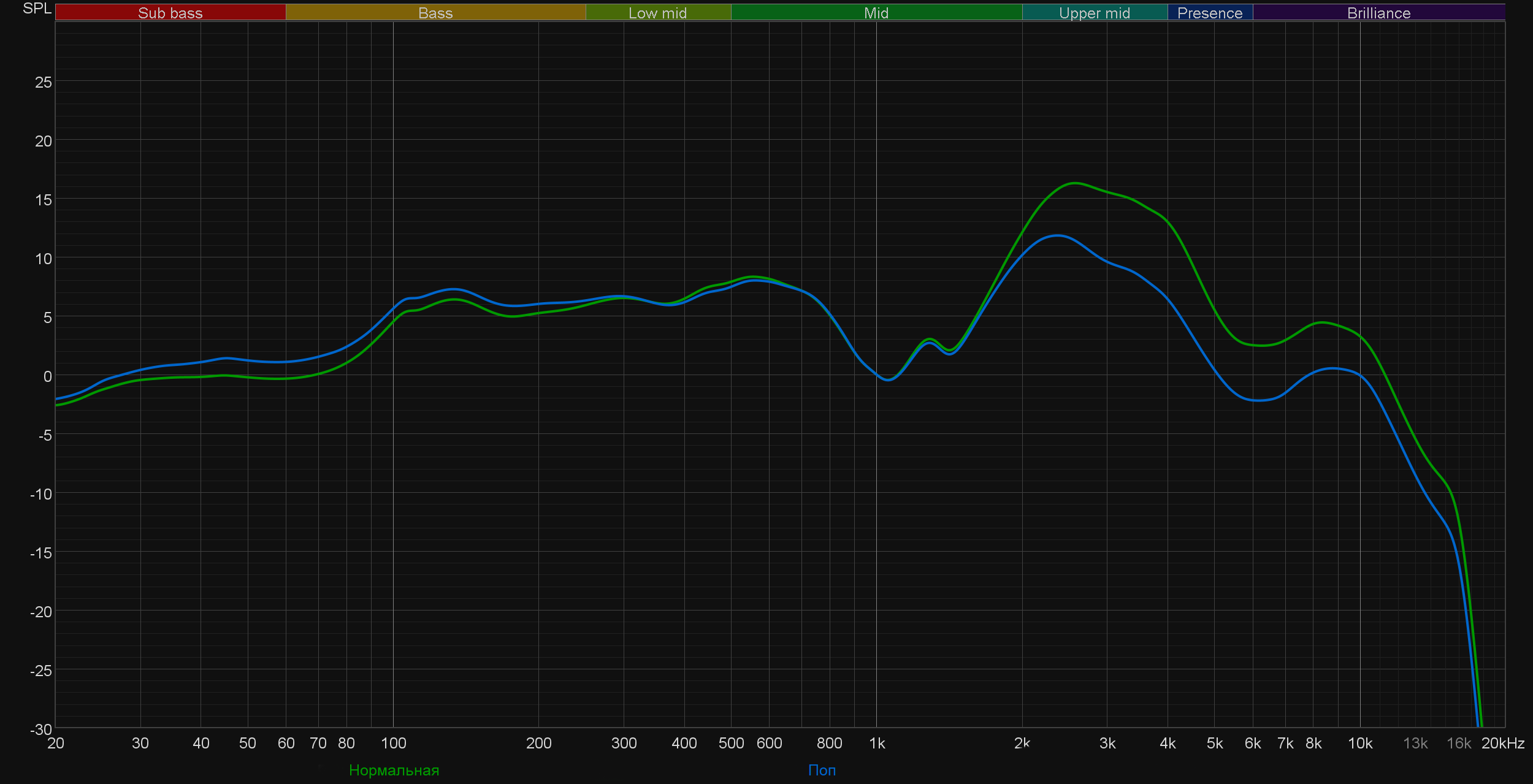1533x784 pixels.
Task: Select the Brilliance band header
Action: tap(1378, 13)
